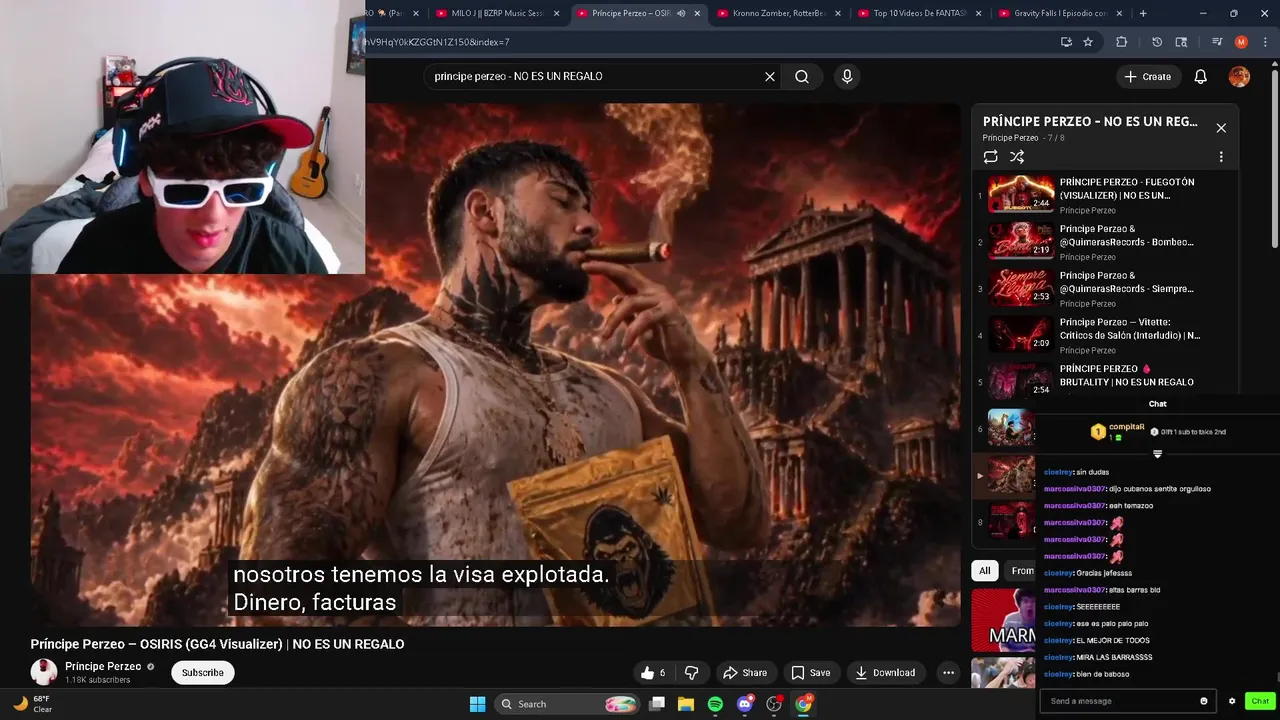Close the MILO J BZRP tab
The height and width of the screenshot is (720, 1280).
[x=556, y=13]
